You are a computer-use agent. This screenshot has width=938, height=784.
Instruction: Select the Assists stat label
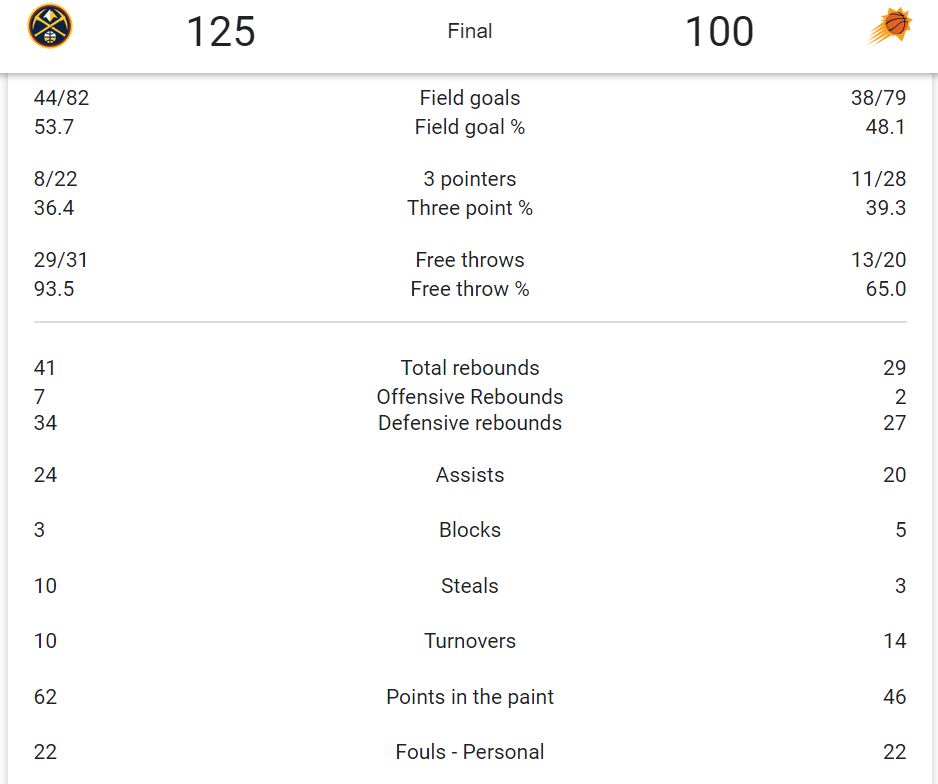click(x=470, y=475)
